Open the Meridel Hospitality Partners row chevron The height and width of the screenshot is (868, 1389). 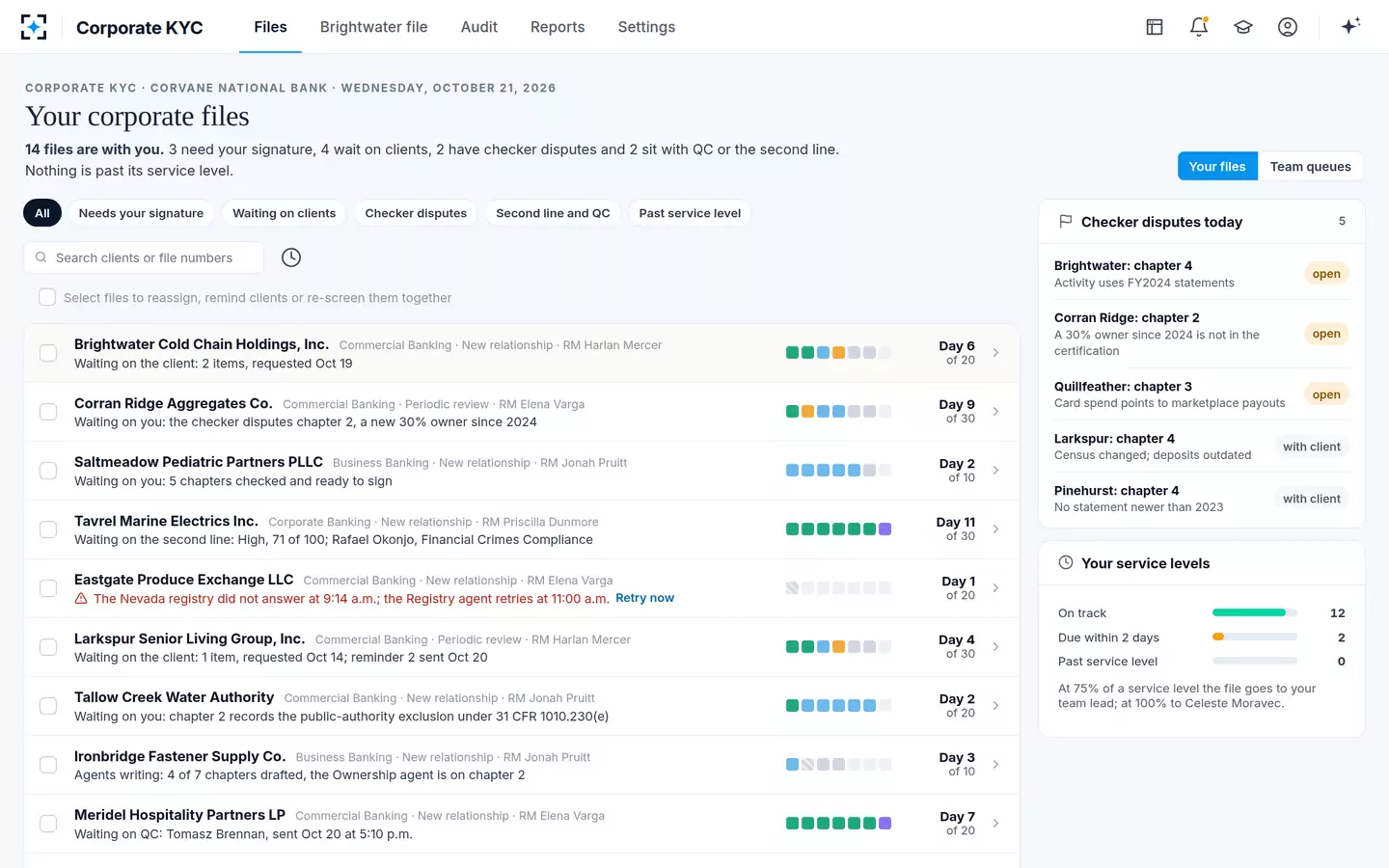tap(996, 824)
